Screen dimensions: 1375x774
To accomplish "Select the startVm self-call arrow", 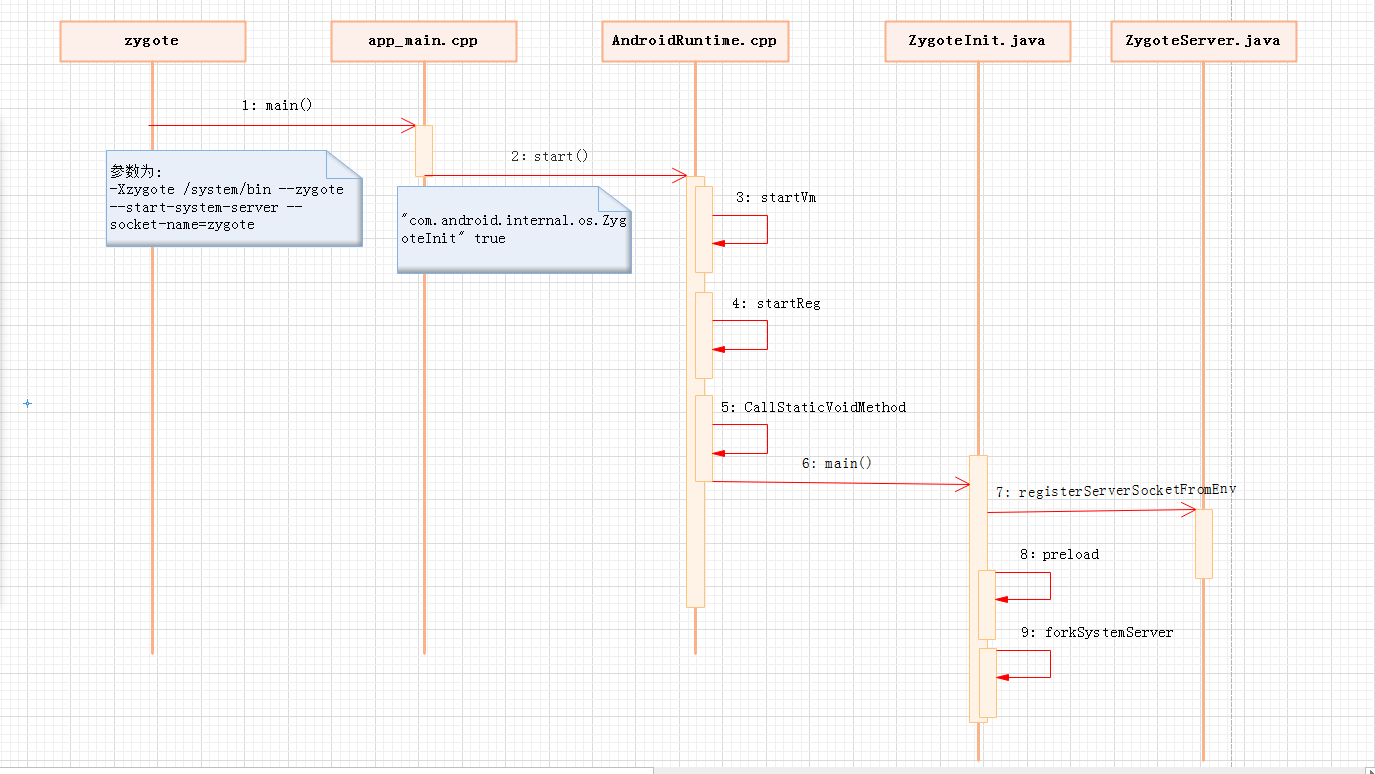I will click(740, 229).
